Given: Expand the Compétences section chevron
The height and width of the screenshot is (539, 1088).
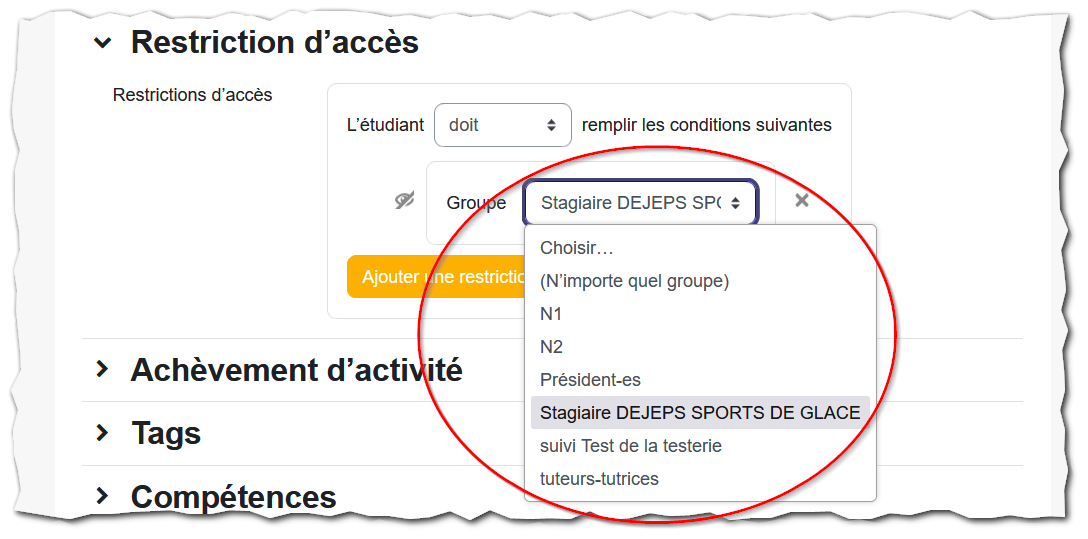Looking at the screenshot, I should tap(102, 495).
